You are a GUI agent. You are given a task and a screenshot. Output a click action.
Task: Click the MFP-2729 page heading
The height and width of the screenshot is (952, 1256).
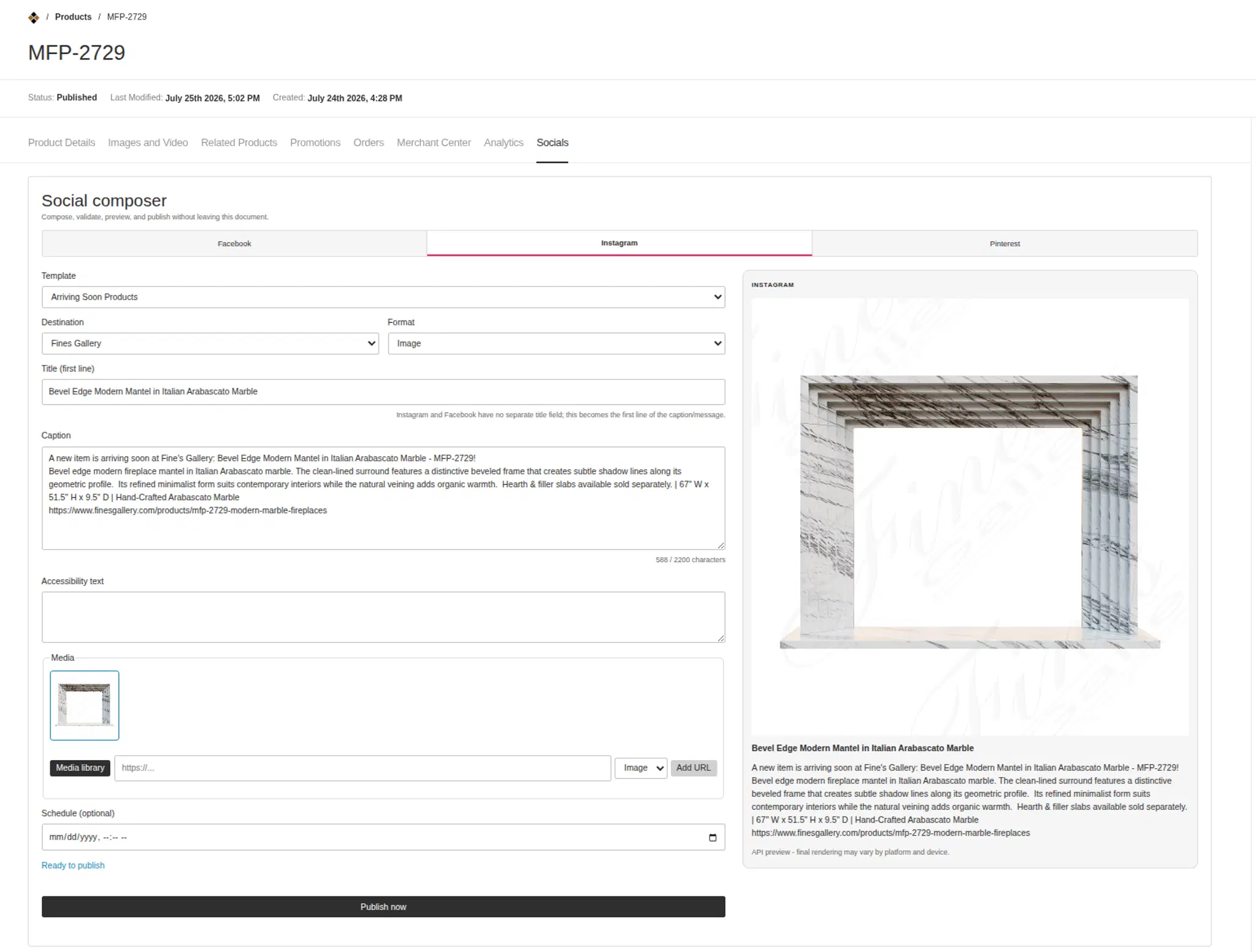pyautogui.click(x=77, y=53)
